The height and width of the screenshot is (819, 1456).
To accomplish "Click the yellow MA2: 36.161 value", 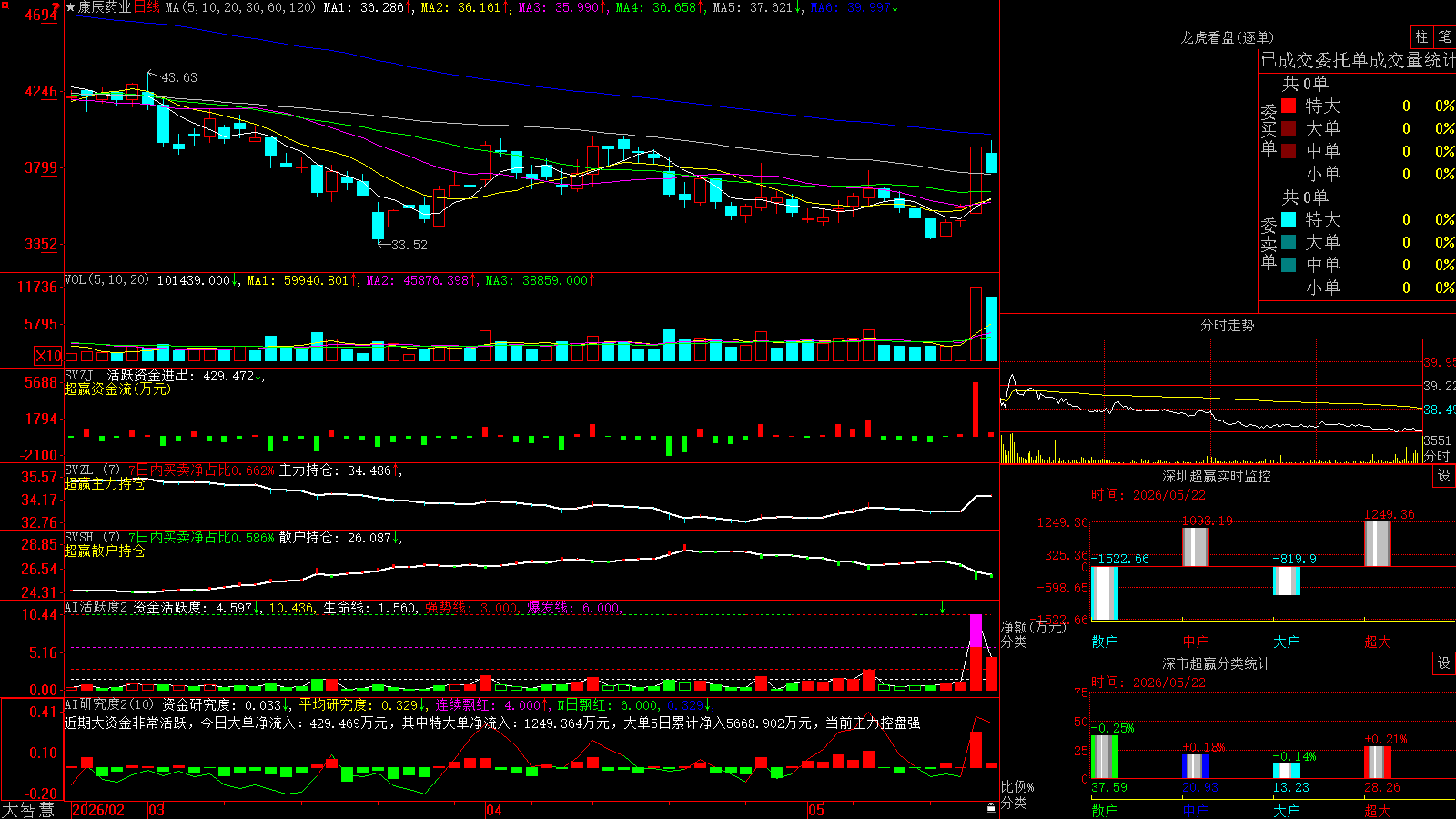I will (x=460, y=7).
